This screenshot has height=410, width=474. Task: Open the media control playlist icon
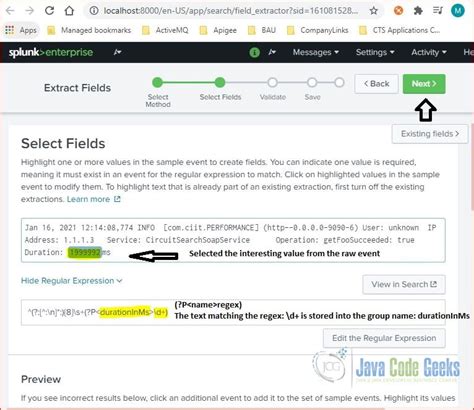pos(438,11)
